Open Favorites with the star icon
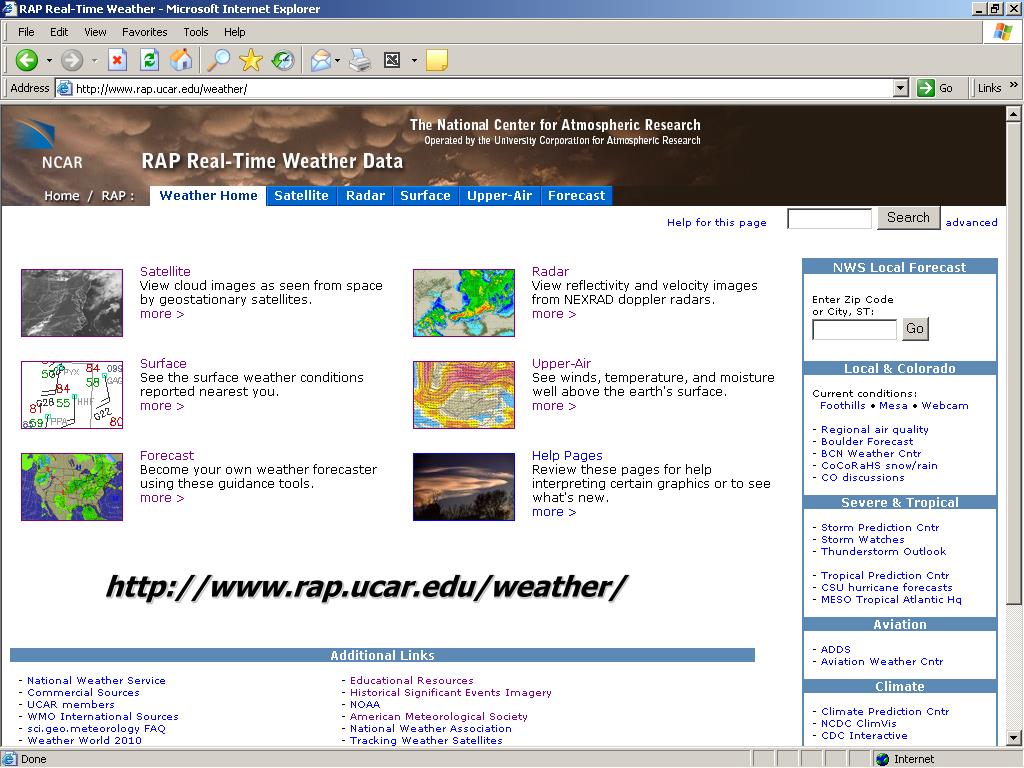This screenshot has width=1024, height=768. point(251,61)
